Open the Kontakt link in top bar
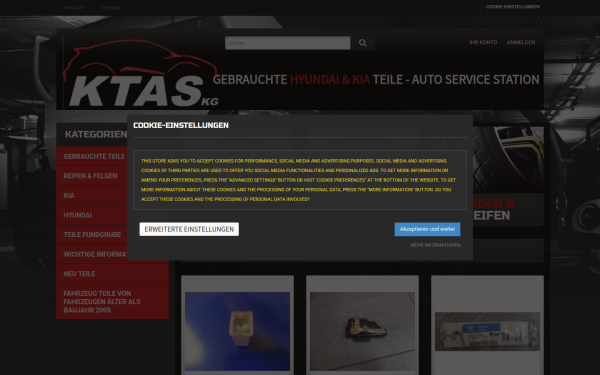The width and height of the screenshot is (600, 375). pos(75,8)
